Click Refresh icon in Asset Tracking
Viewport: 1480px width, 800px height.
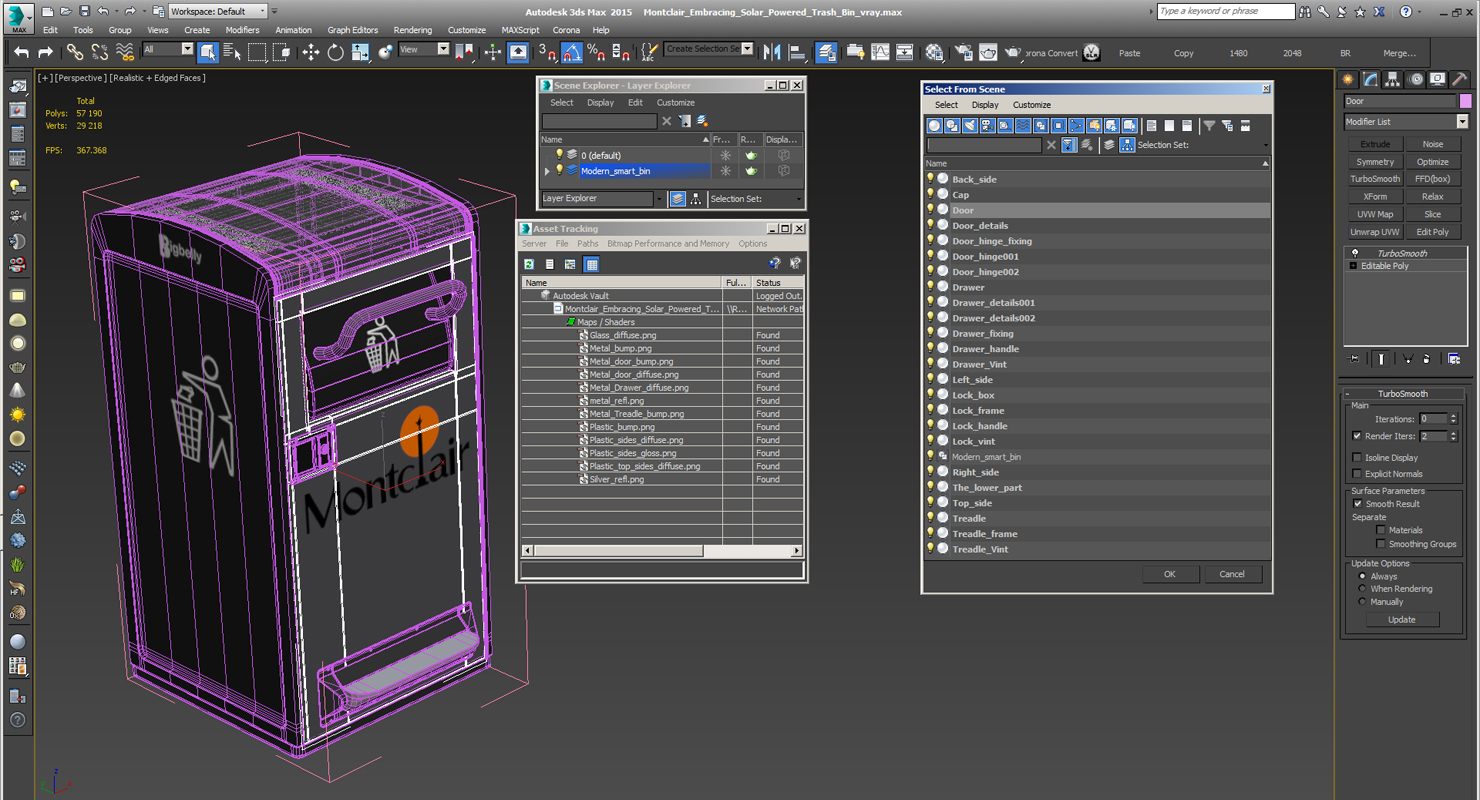click(x=529, y=264)
